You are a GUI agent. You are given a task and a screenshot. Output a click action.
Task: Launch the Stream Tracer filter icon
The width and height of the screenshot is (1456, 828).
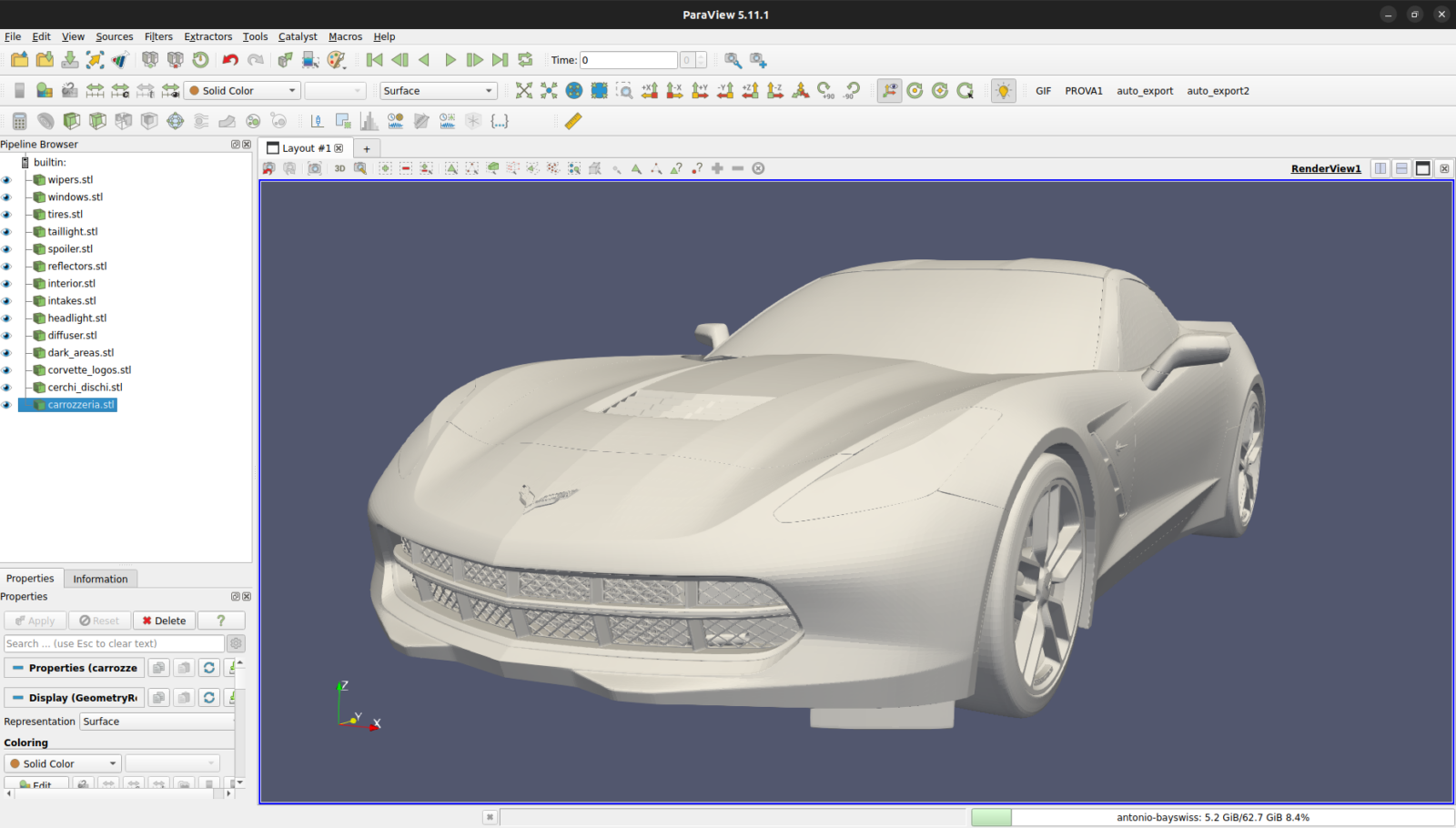coord(201,120)
